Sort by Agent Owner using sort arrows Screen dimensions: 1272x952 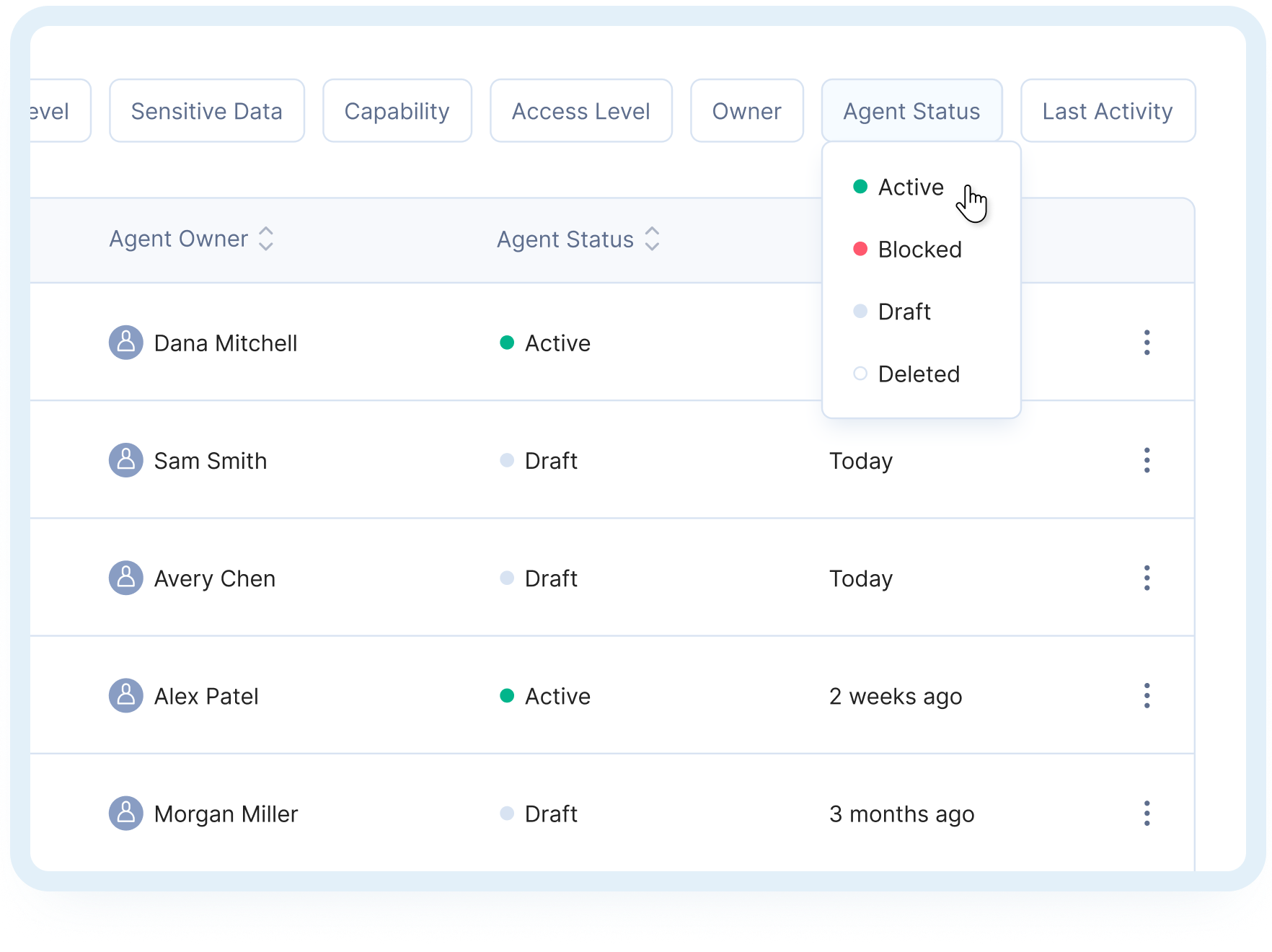click(x=266, y=239)
